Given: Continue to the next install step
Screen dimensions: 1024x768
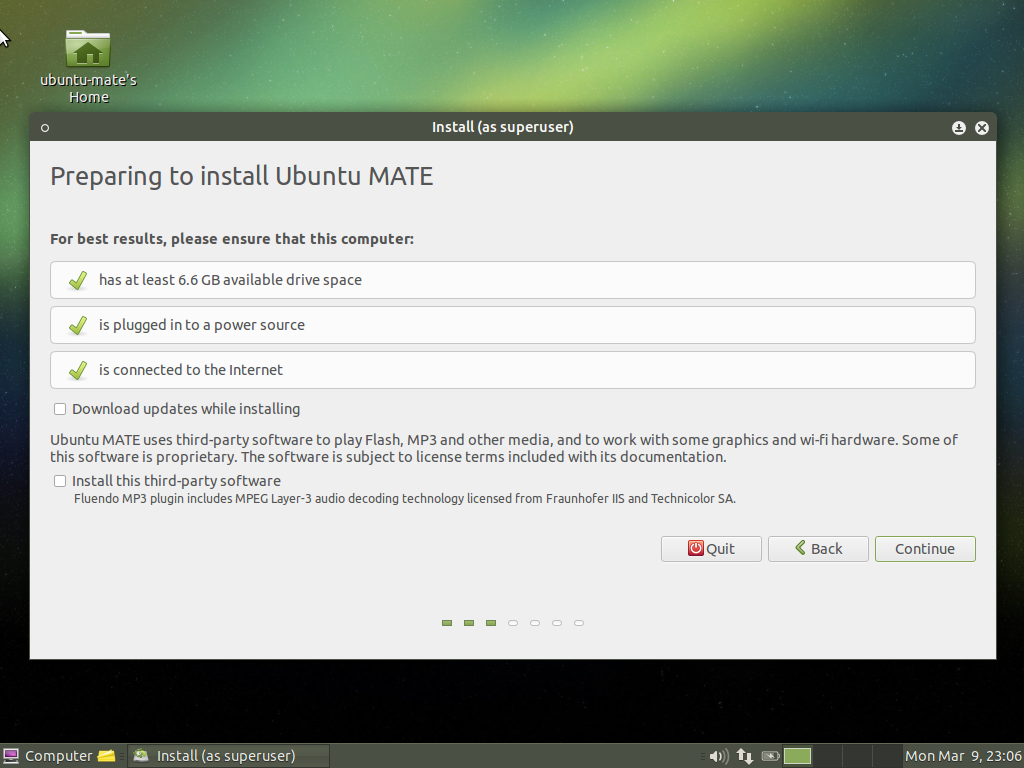Looking at the screenshot, I should tap(925, 549).
